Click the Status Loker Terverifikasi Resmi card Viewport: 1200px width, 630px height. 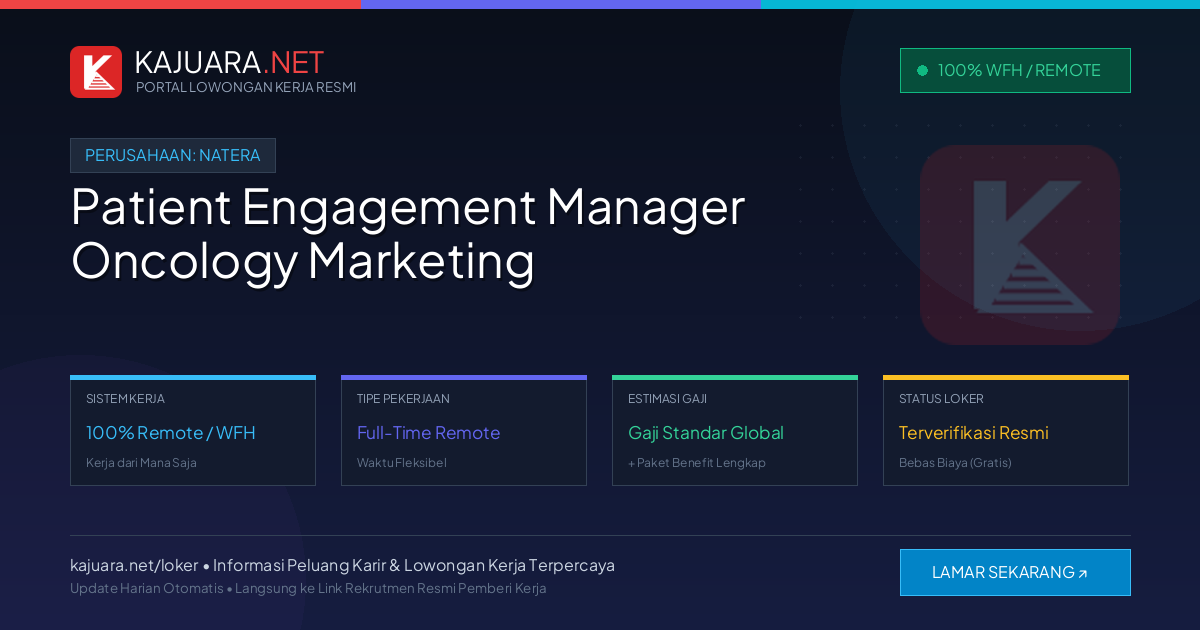tap(1006, 431)
